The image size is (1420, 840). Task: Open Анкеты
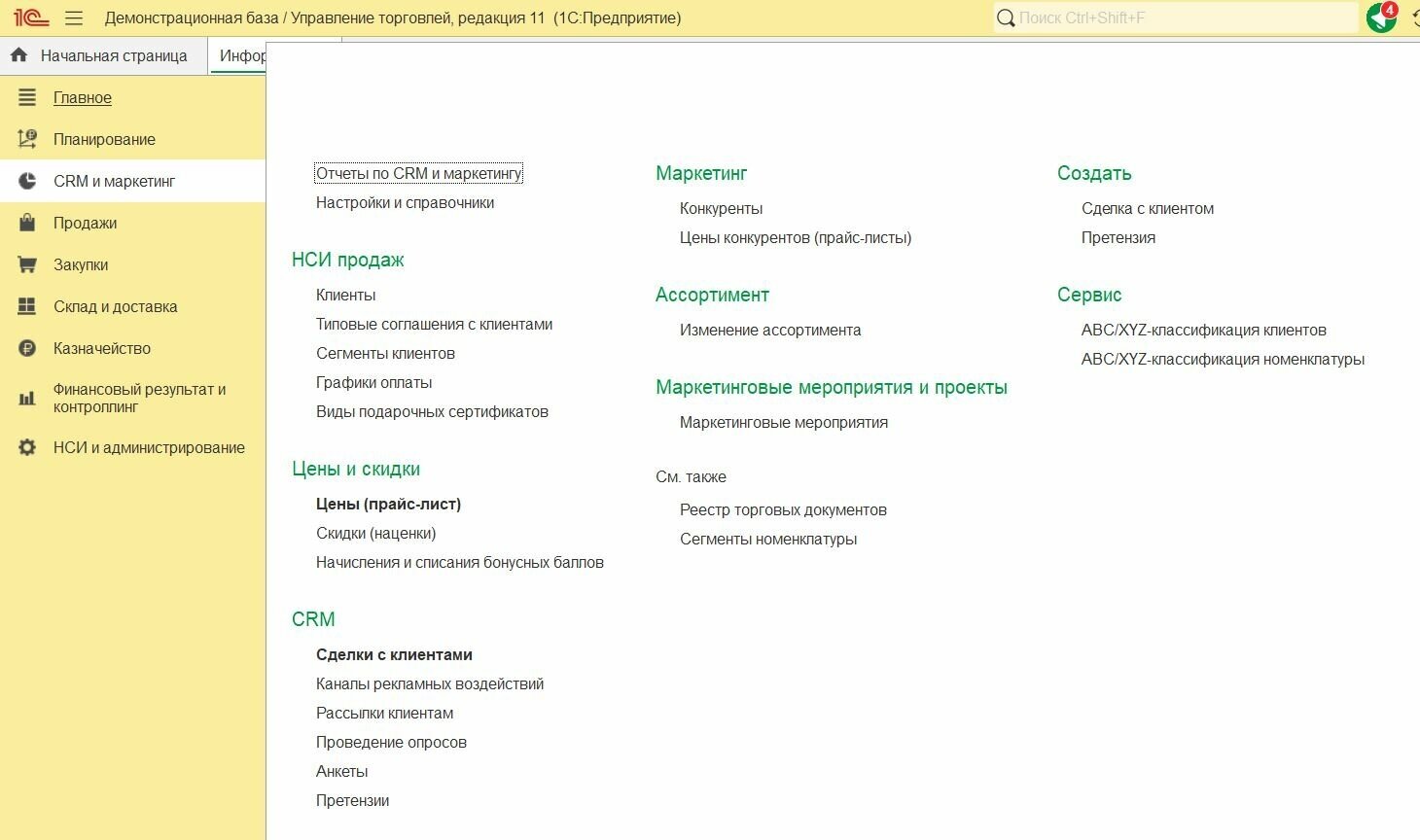pos(341,771)
